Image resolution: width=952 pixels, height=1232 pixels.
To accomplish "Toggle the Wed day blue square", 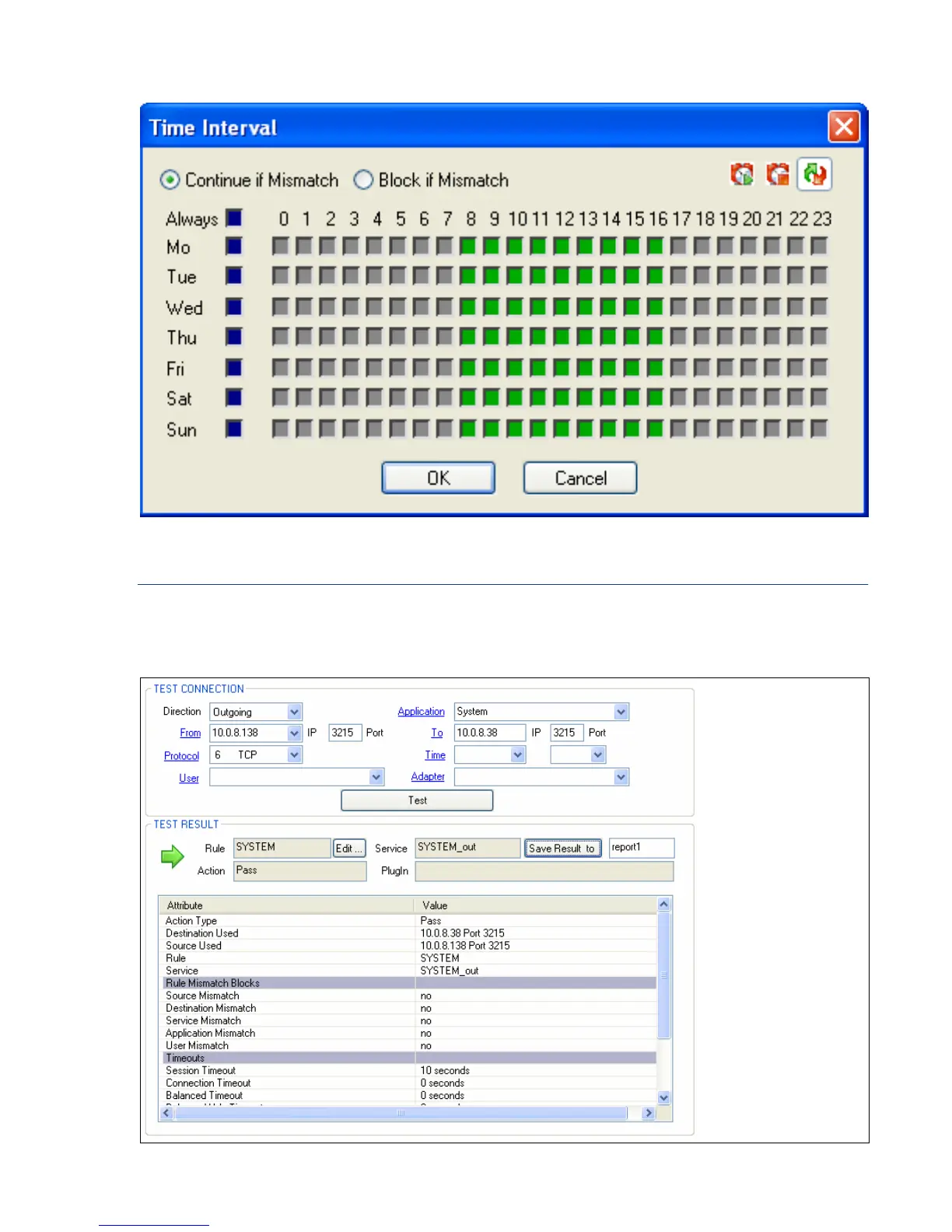I will tap(234, 307).
